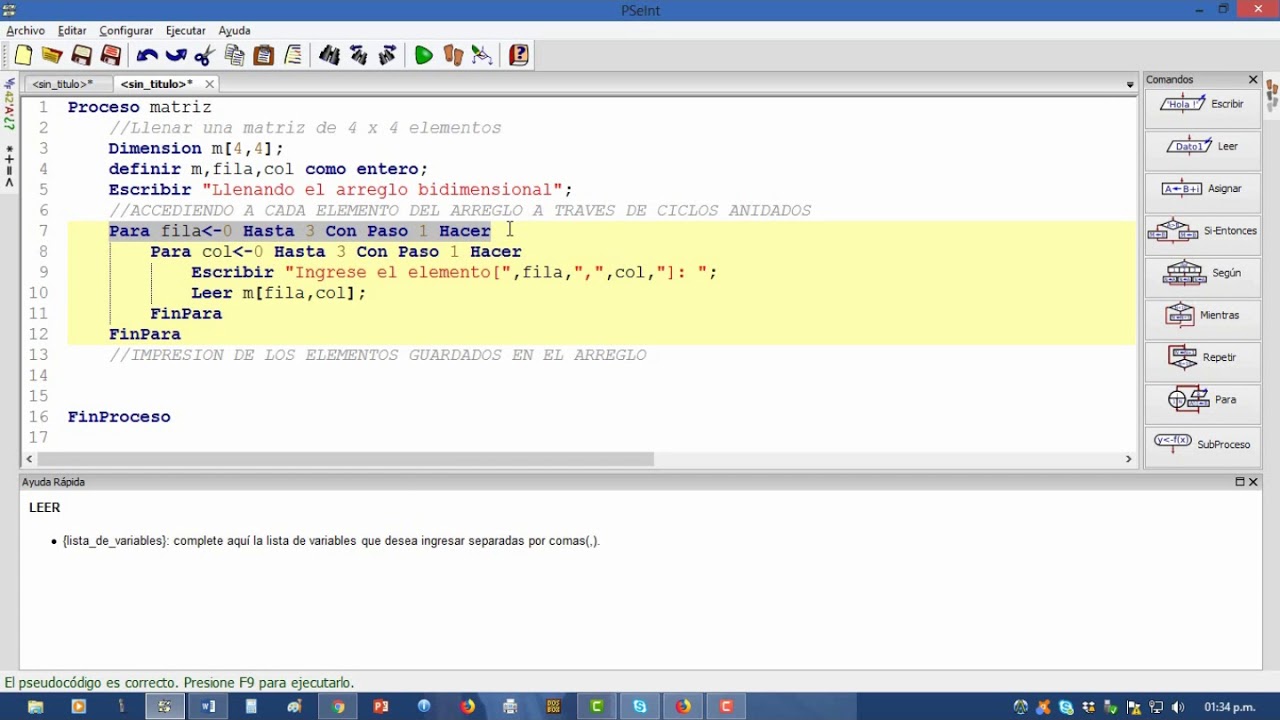Close the Ayuda Rápida panel
1280x720 pixels.
pyautogui.click(x=1253, y=482)
